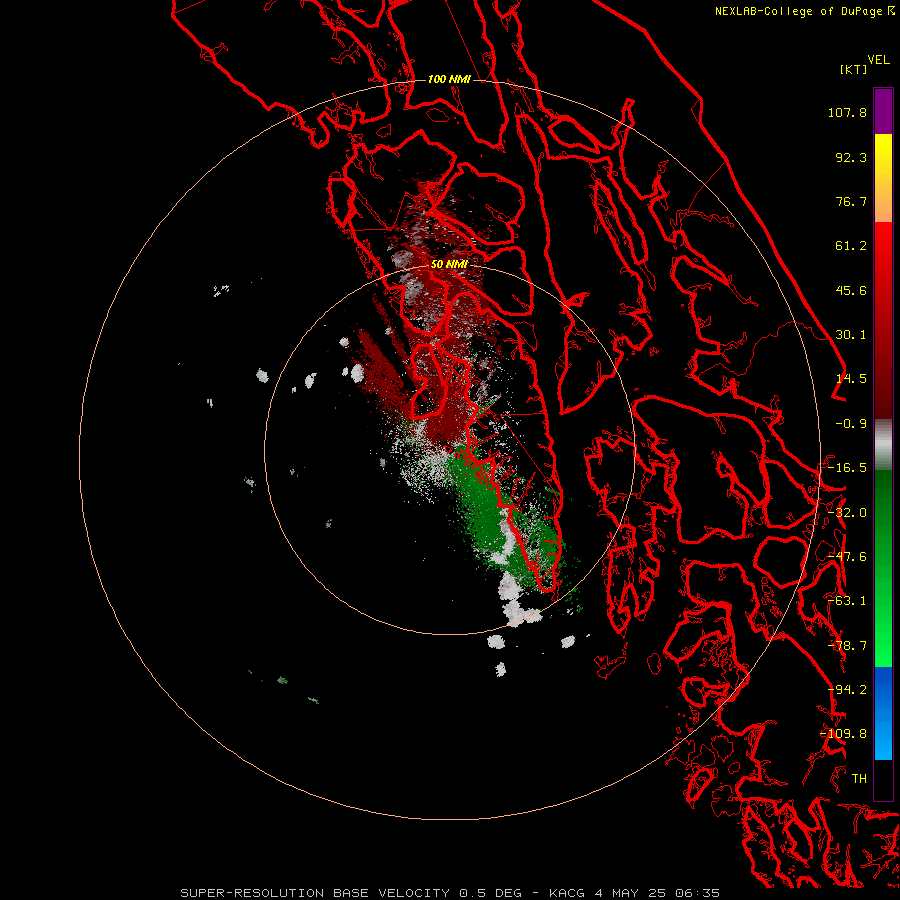Pick the green segment of color bar
The width and height of the screenshot is (900, 900).
[883, 568]
